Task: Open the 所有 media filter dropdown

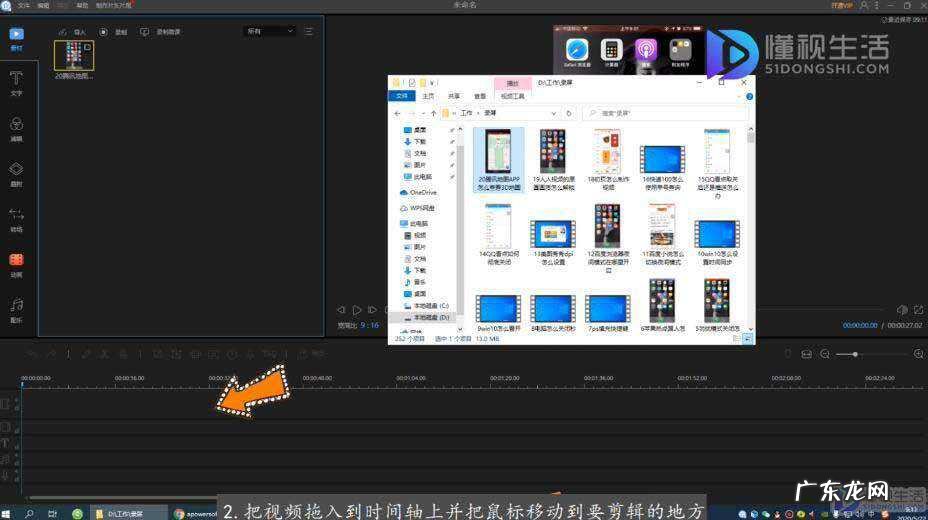Action: coord(270,32)
